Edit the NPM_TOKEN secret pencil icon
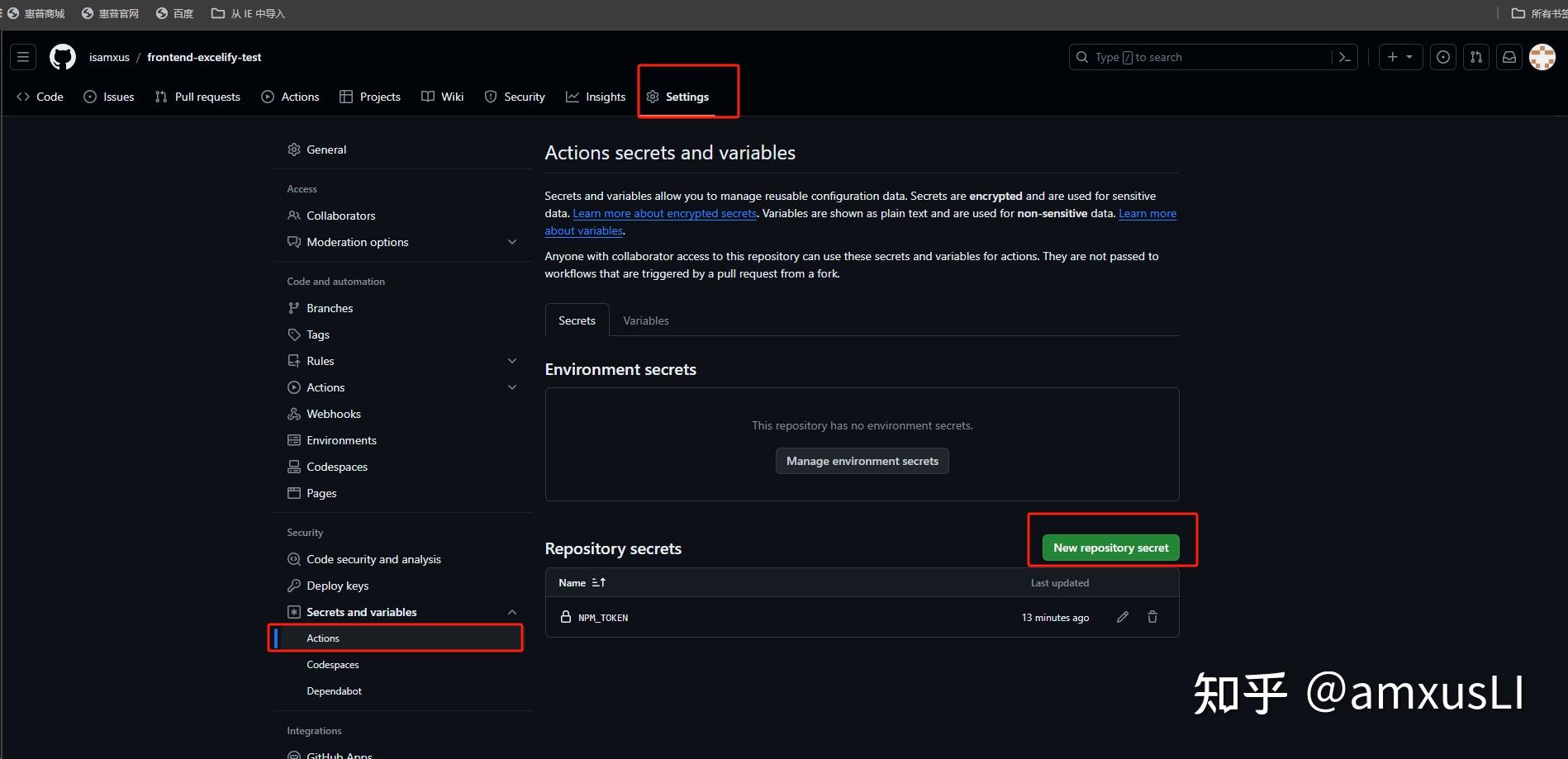This screenshot has width=1568, height=759. (1123, 617)
